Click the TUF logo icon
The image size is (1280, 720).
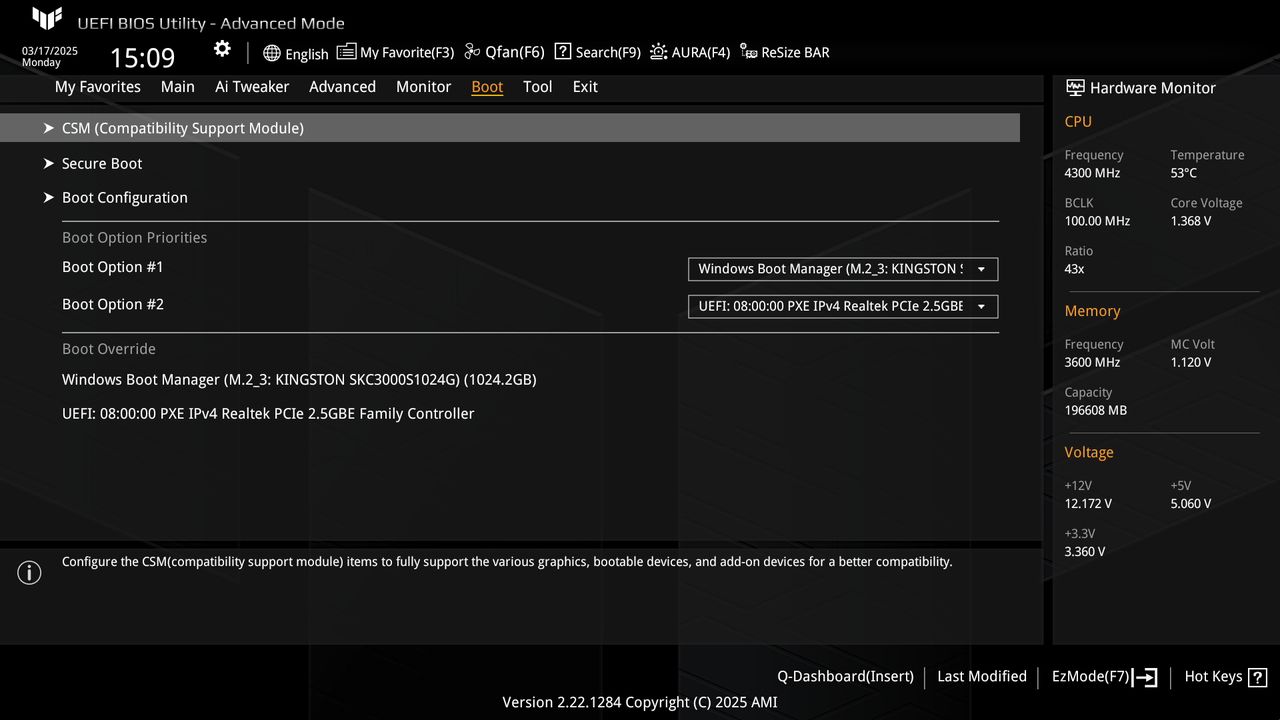point(47,19)
